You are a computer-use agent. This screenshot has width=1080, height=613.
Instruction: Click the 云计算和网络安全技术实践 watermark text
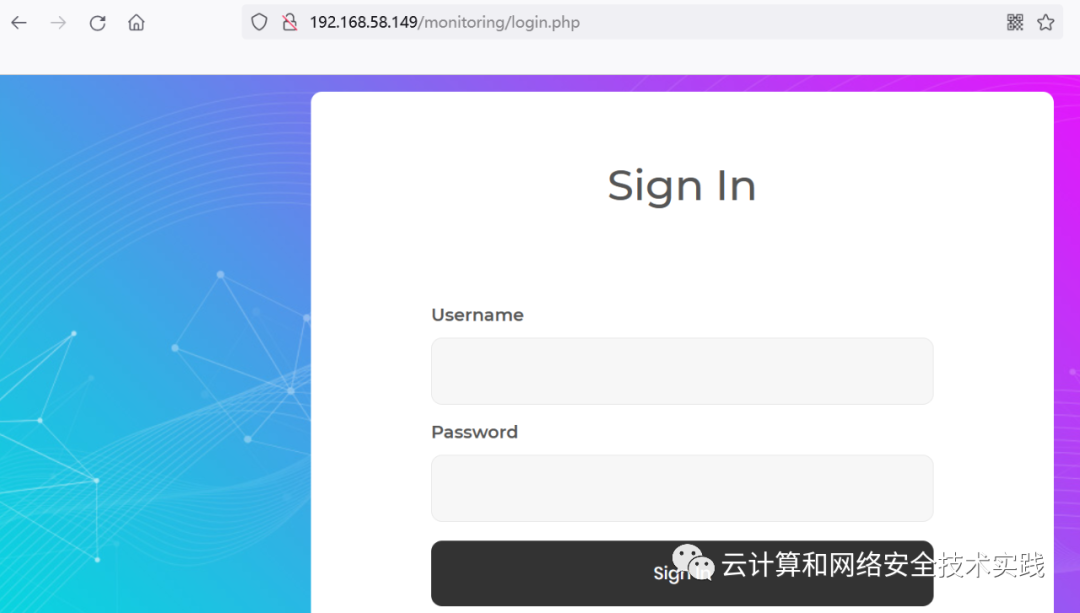tap(883, 565)
